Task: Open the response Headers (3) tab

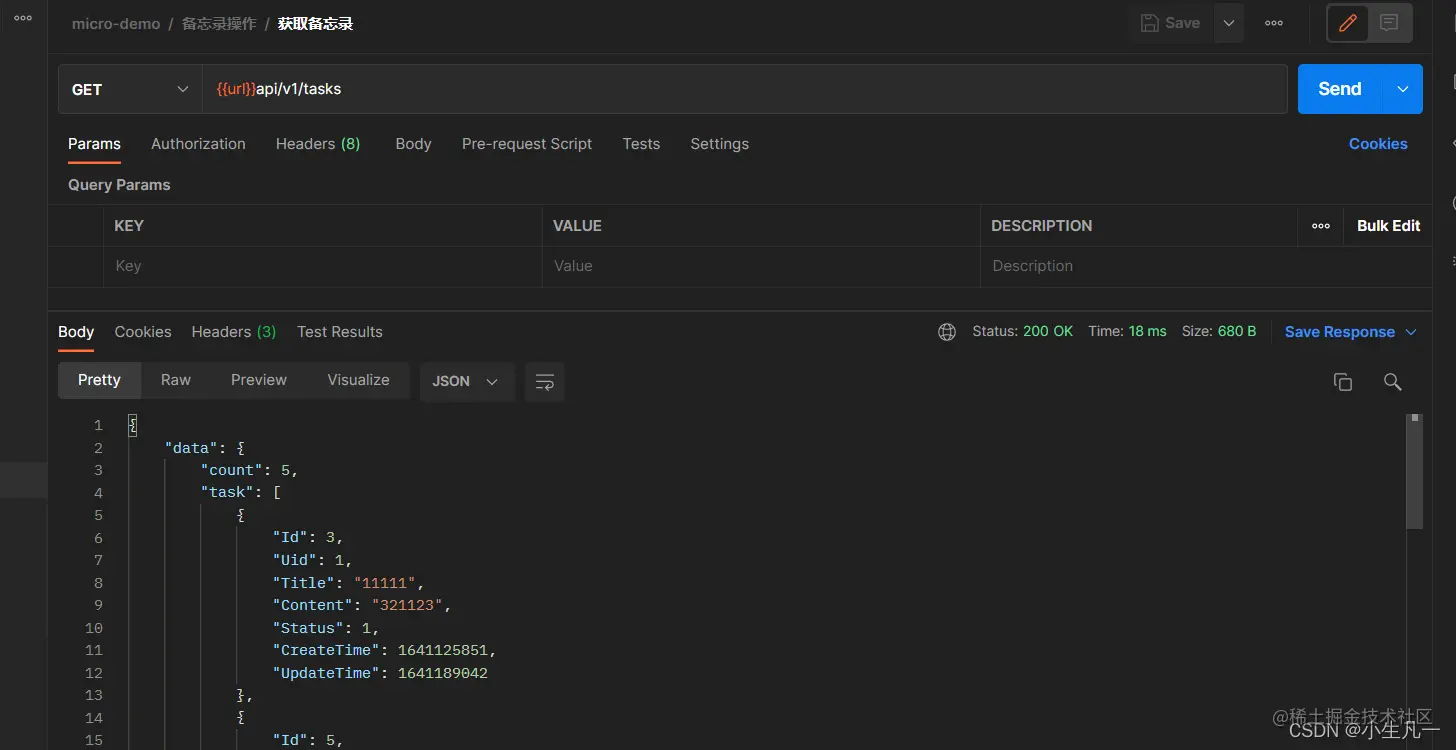Action: [x=234, y=332]
